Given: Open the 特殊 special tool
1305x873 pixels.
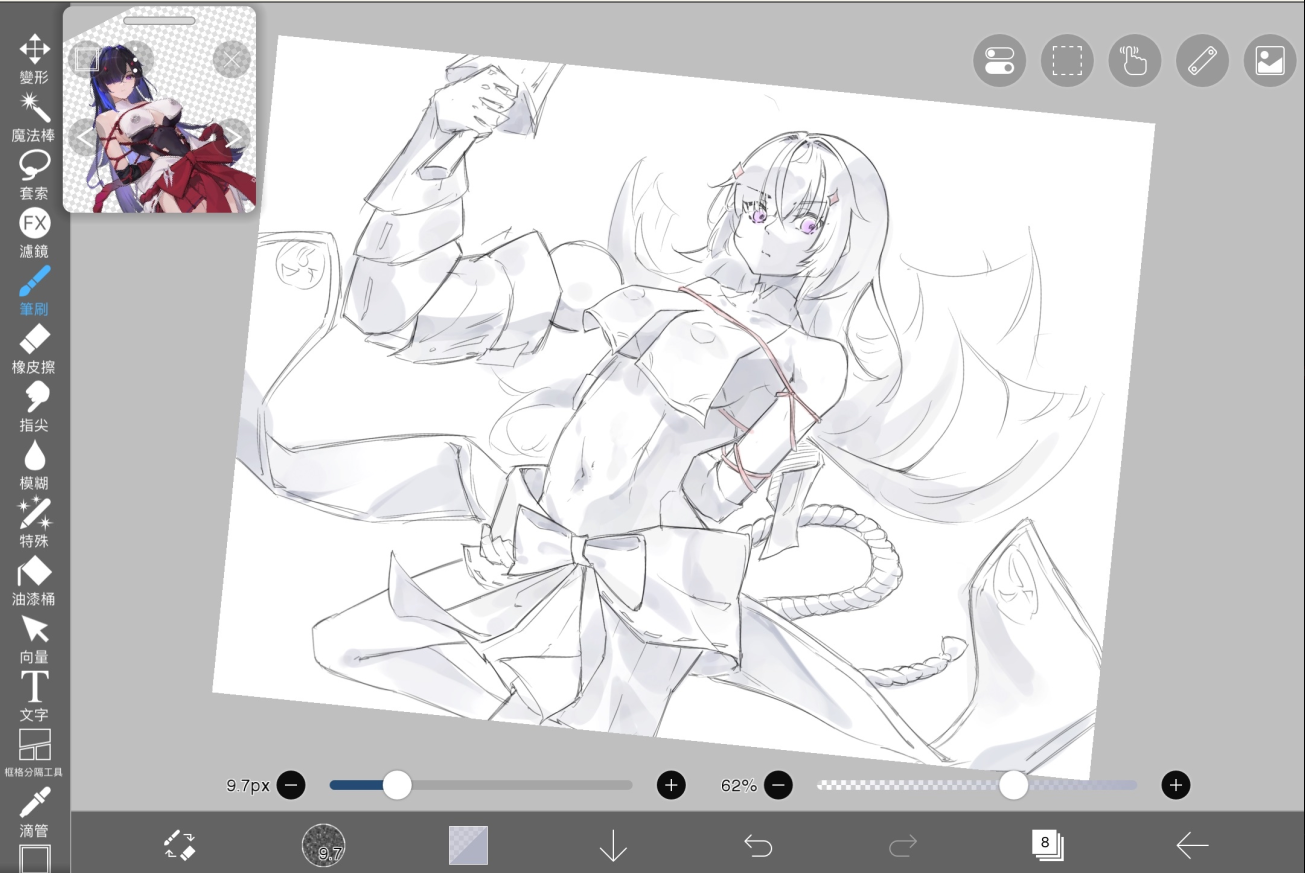Looking at the screenshot, I should tap(34, 523).
